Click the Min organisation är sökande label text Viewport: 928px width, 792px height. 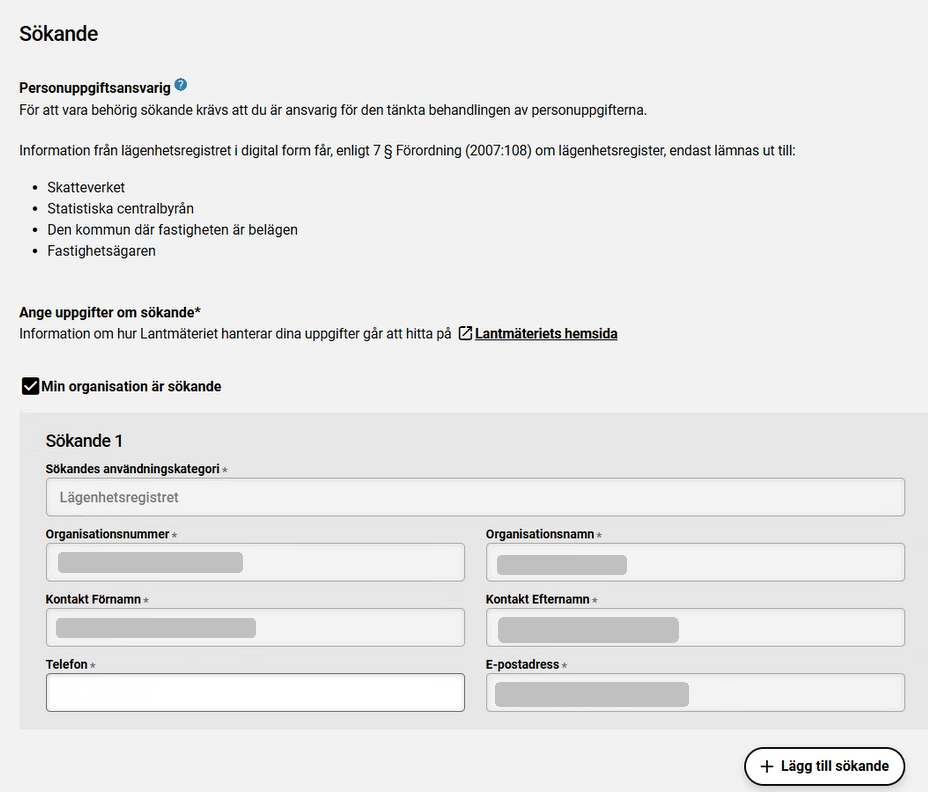coord(131,386)
